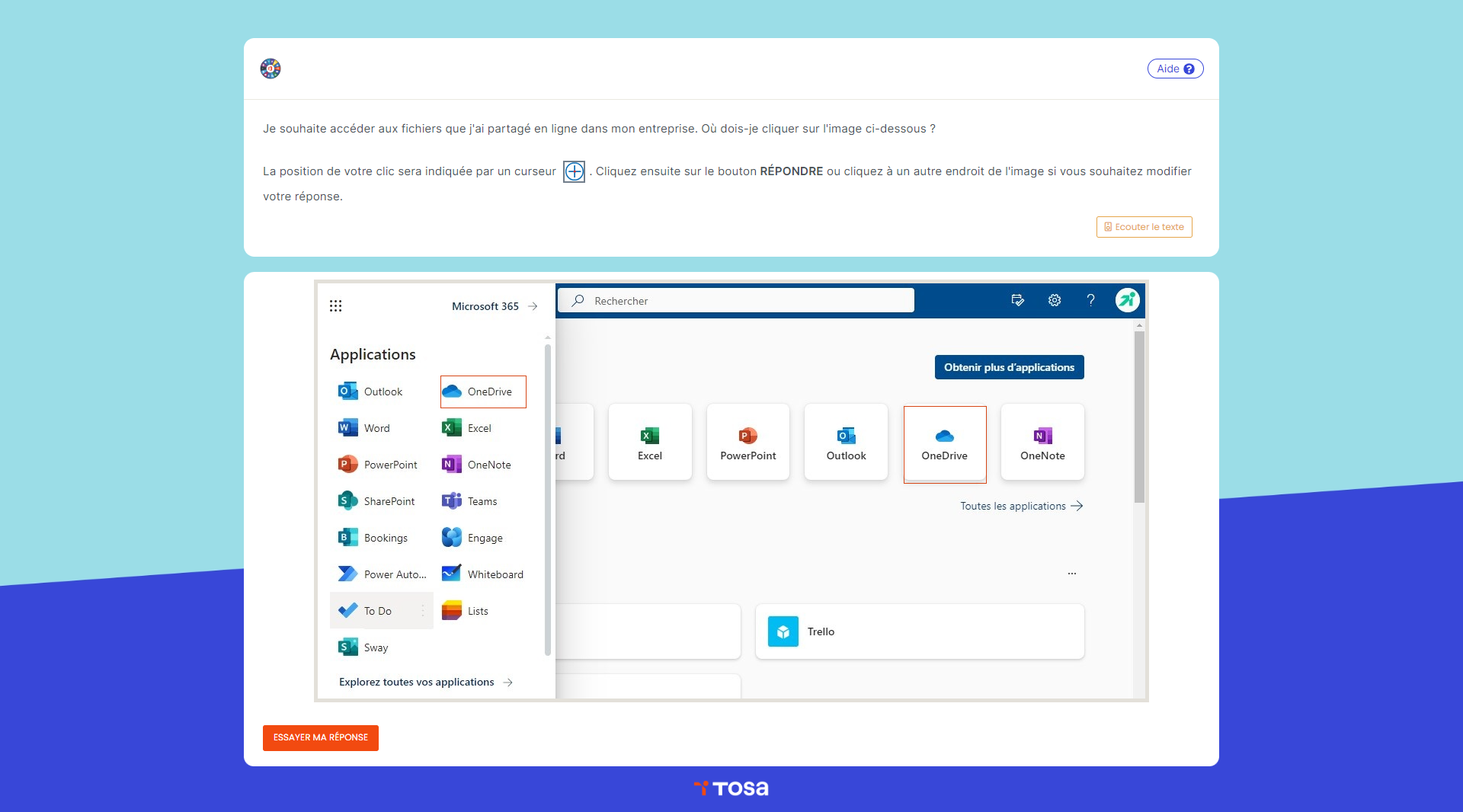Click the Outlook tile on main page
The width and height of the screenshot is (1463, 812).
pos(846,442)
